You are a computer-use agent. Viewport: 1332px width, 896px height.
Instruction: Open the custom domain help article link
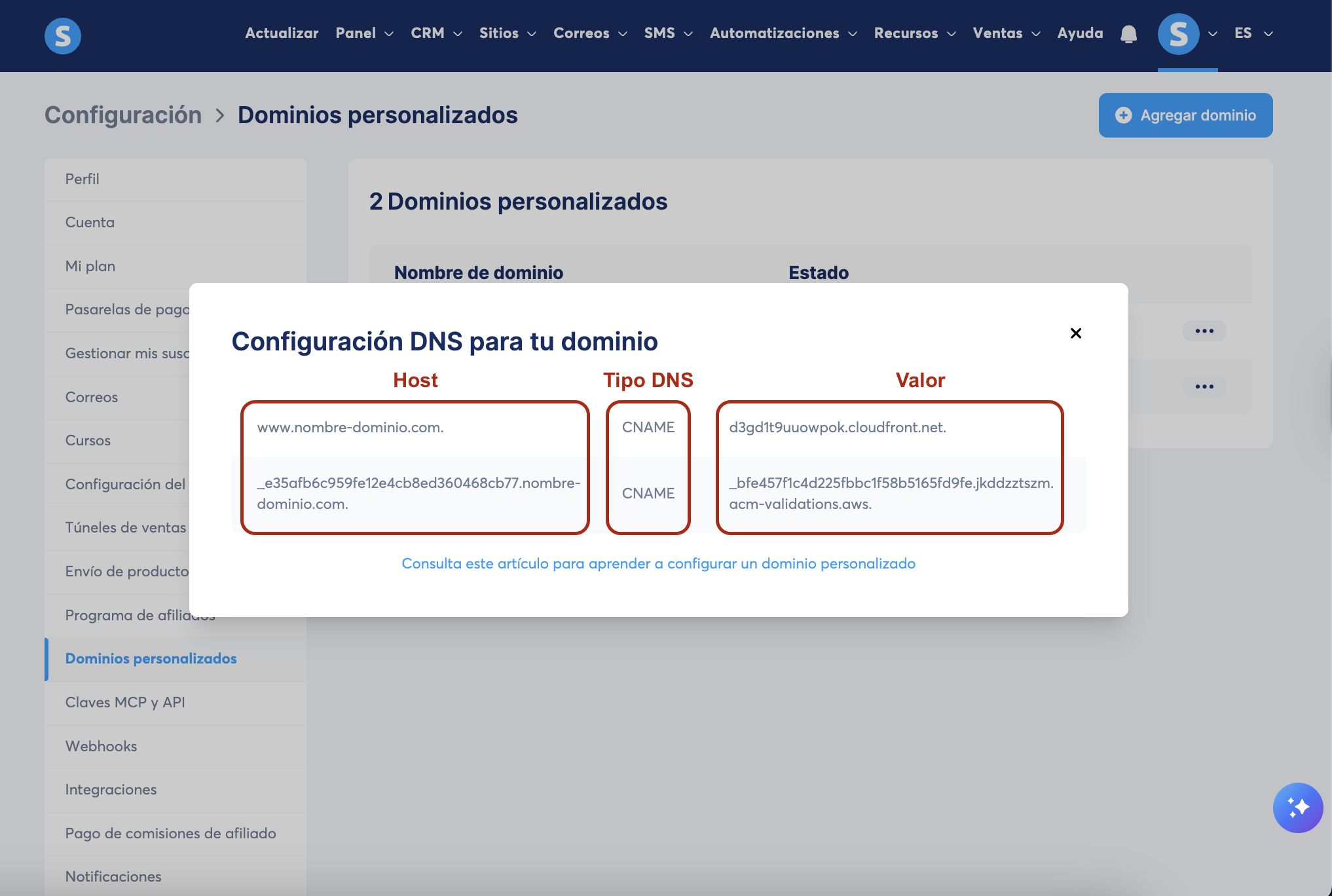(658, 563)
